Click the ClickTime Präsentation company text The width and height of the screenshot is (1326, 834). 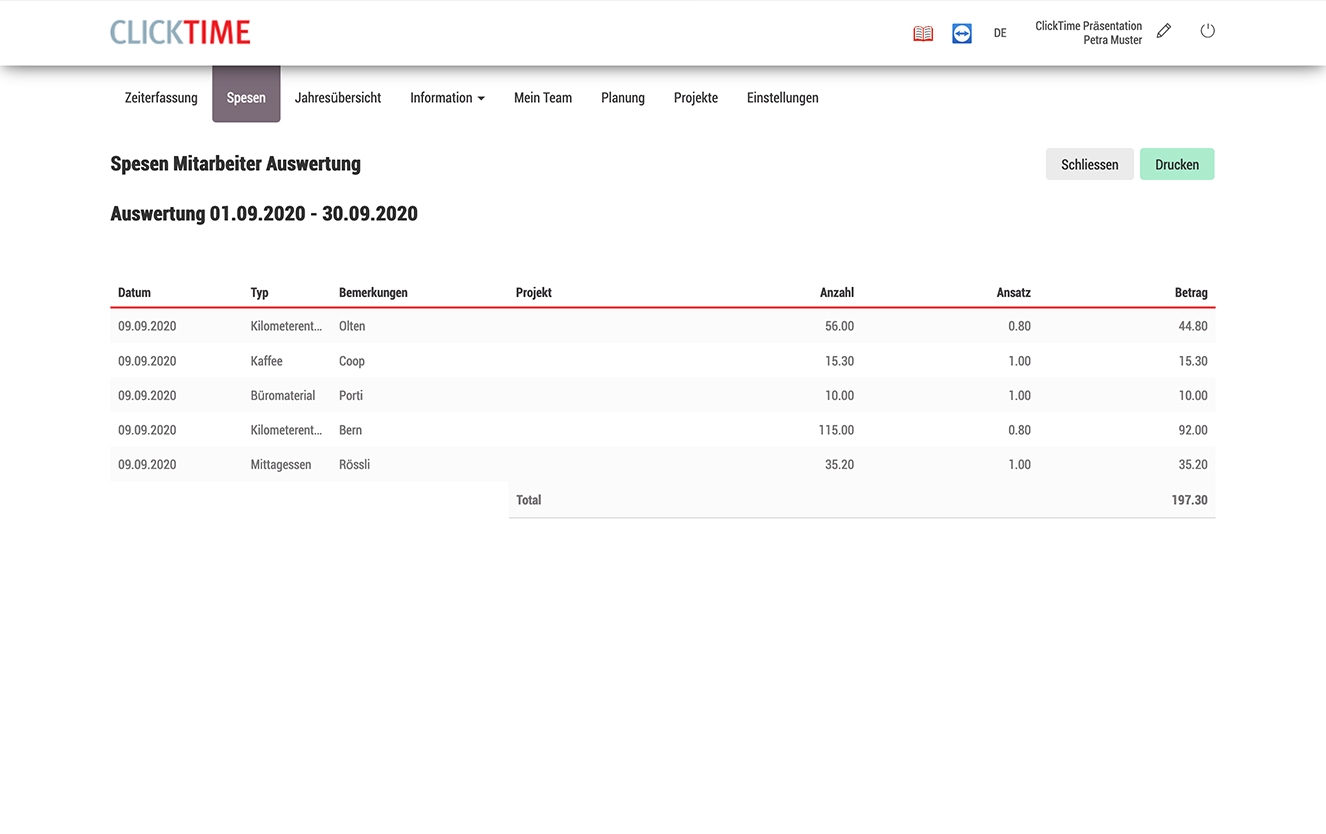tap(1088, 26)
